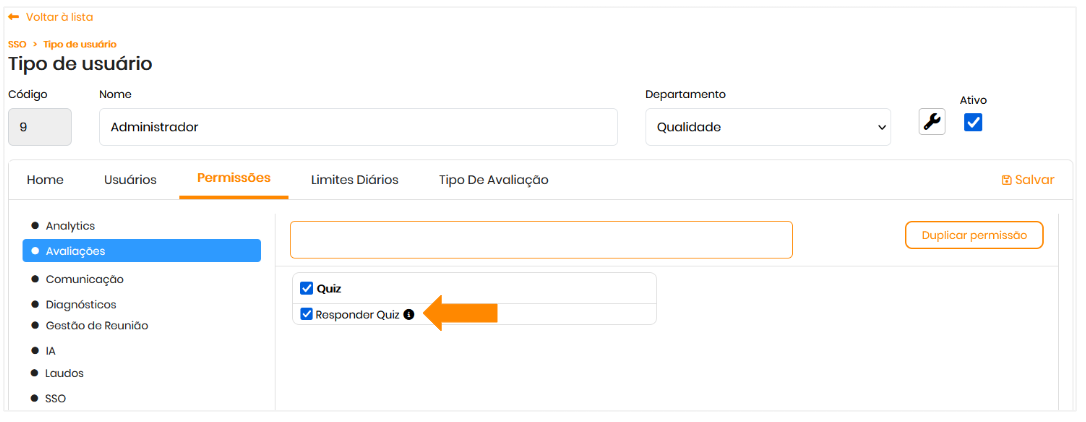
Task: Click into the Nome input field
Action: 358,127
